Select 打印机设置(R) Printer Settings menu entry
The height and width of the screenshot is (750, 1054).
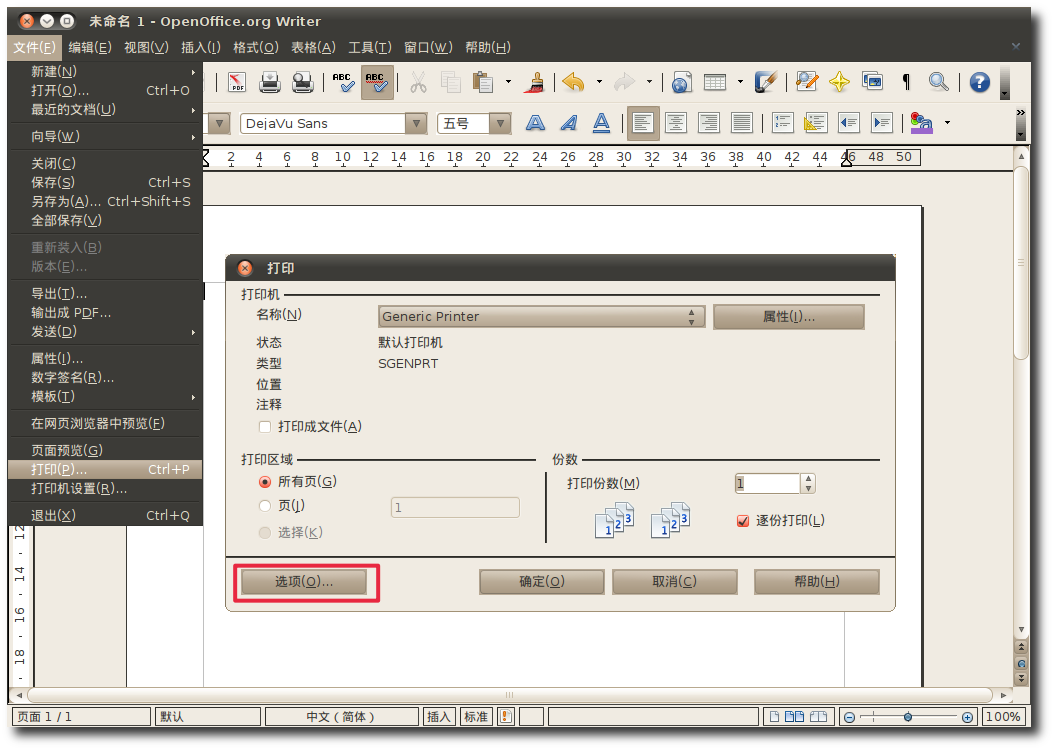click(106, 489)
